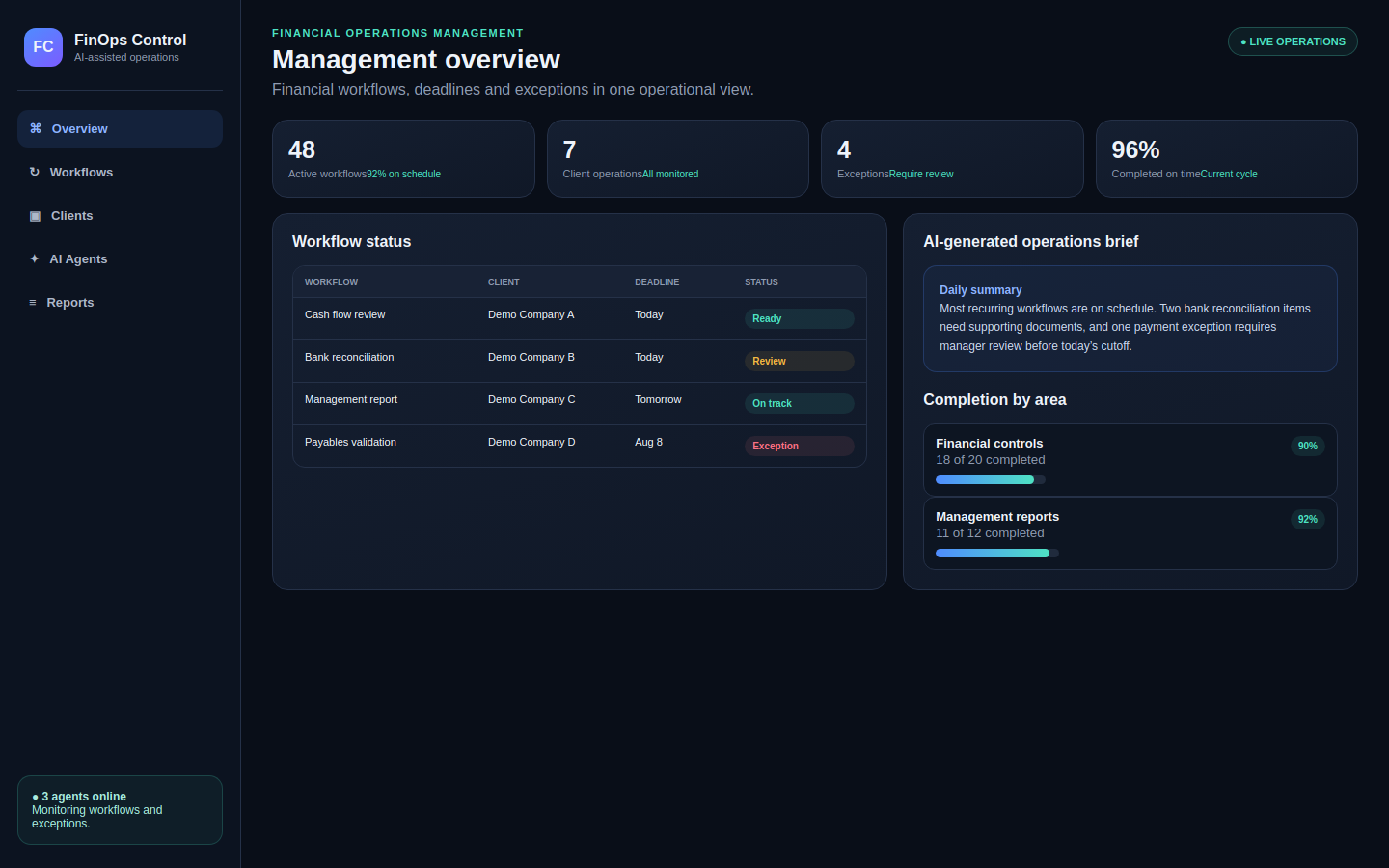This screenshot has width=1389, height=868.
Task: Open the Clients section
Action: [x=120, y=215]
